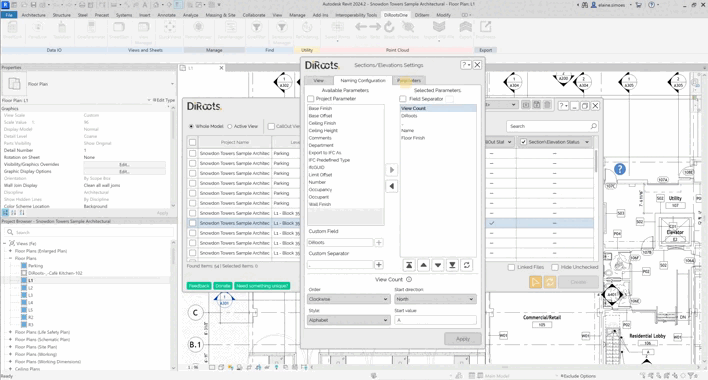Tick the Project Parameter checkbox
Screen dimensions: 708x380
(x=311, y=98)
